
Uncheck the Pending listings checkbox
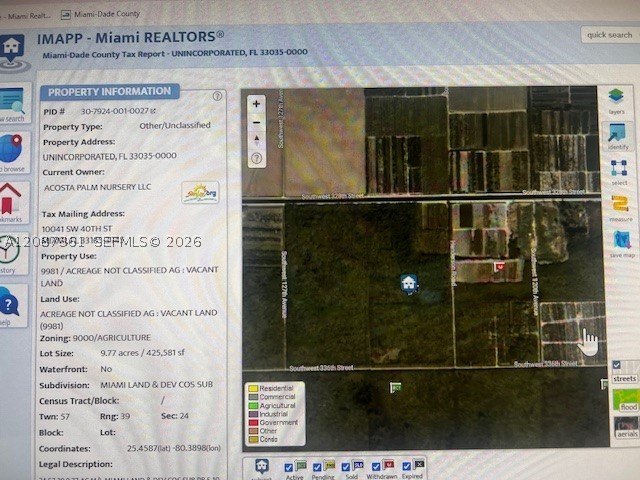tap(317, 467)
